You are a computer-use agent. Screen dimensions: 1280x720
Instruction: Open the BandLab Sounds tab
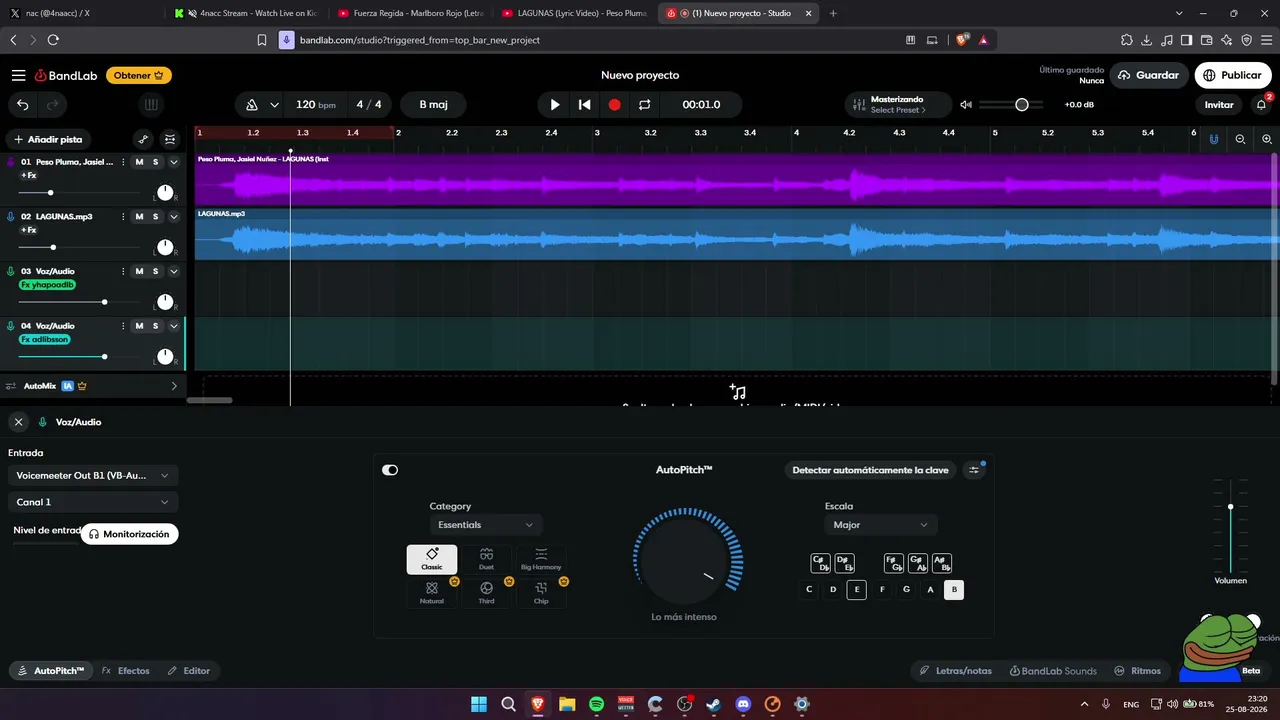1053,671
